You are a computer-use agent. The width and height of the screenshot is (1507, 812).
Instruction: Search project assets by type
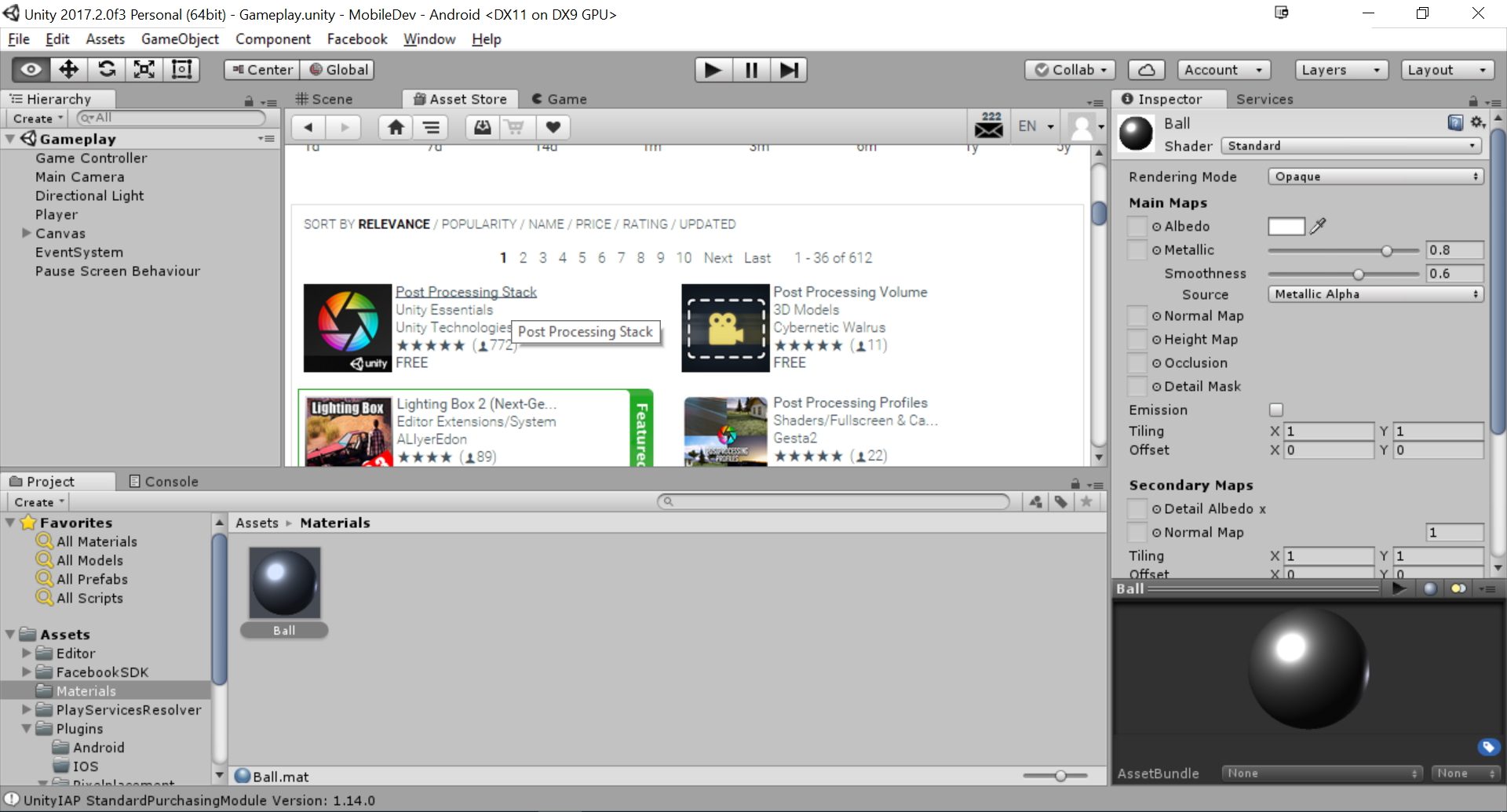pos(1036,501)
